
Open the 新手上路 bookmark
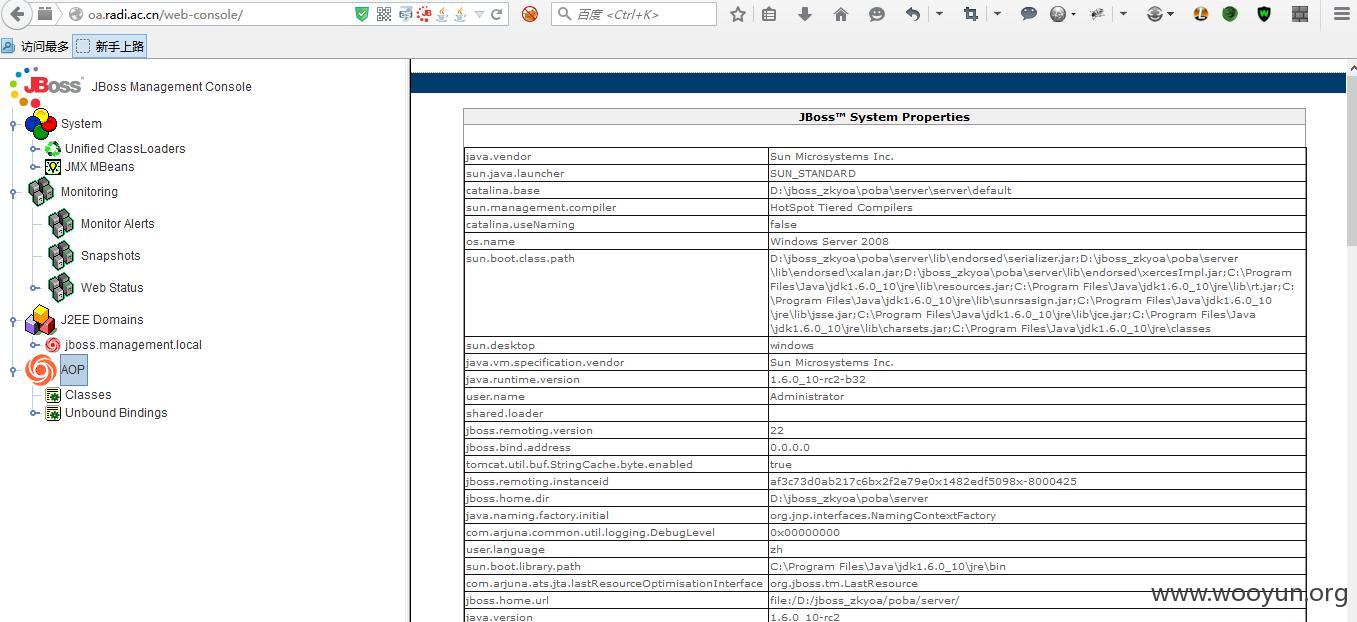110,46
